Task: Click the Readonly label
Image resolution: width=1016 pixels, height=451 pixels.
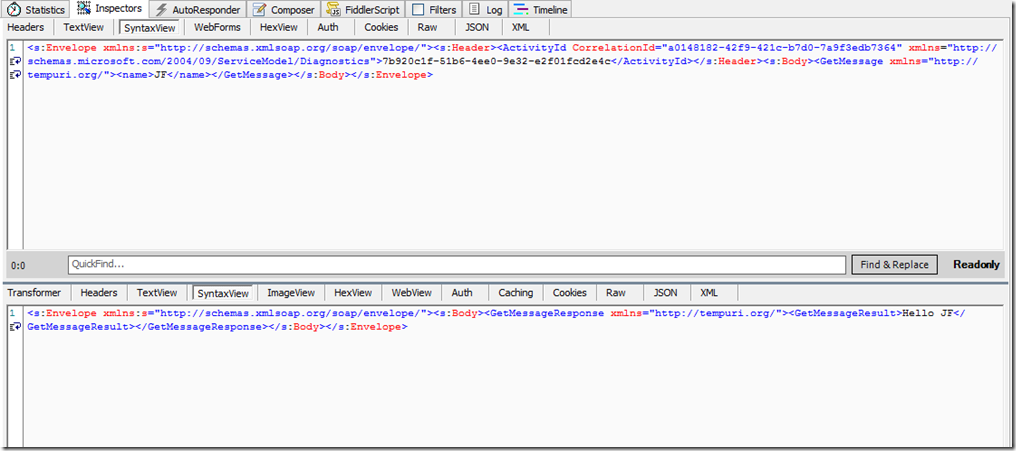Action: coord(976,264)
